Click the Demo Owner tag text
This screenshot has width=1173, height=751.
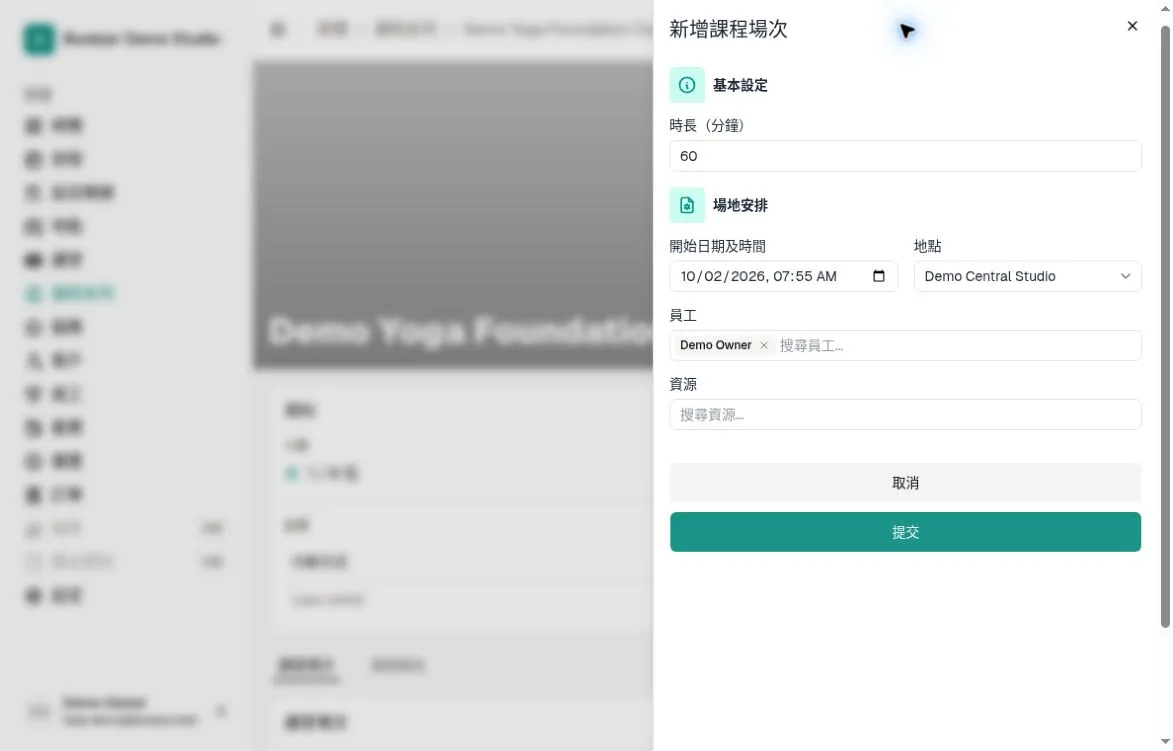(x=715, y=345)
